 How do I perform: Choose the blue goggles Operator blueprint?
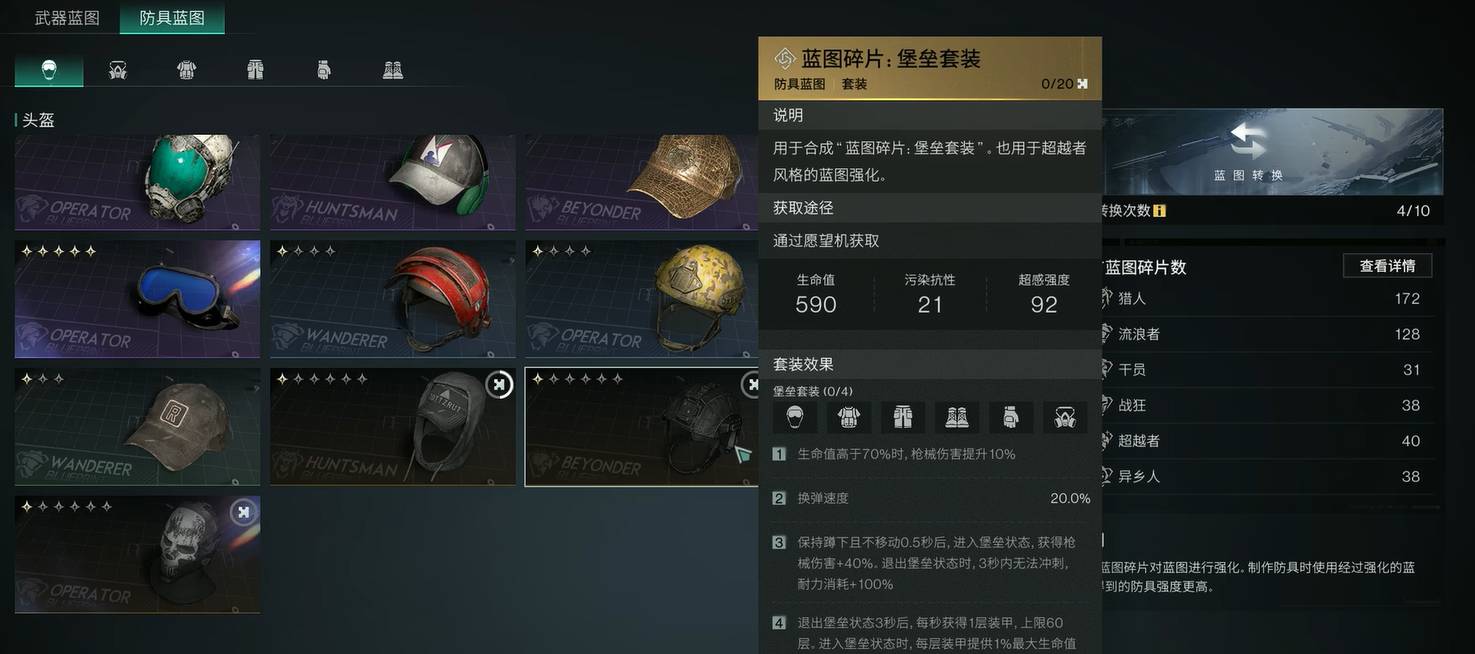pyautogui.click(x=137, y=299)
